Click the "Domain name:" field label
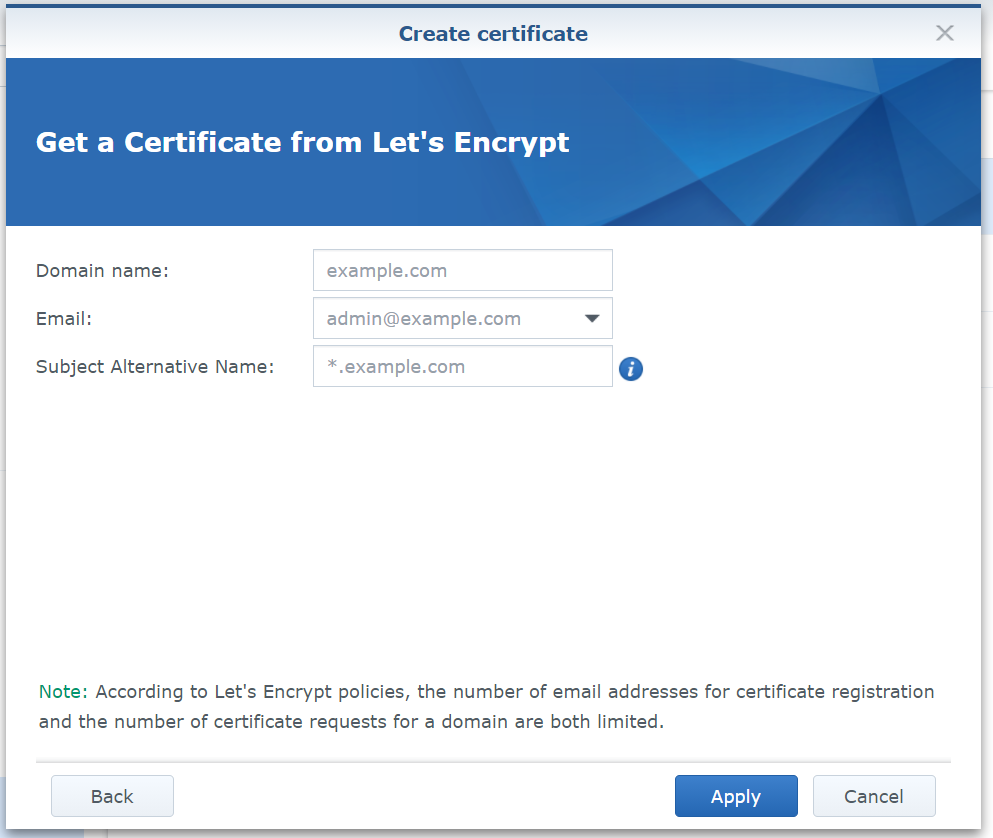 pos(102,271)
